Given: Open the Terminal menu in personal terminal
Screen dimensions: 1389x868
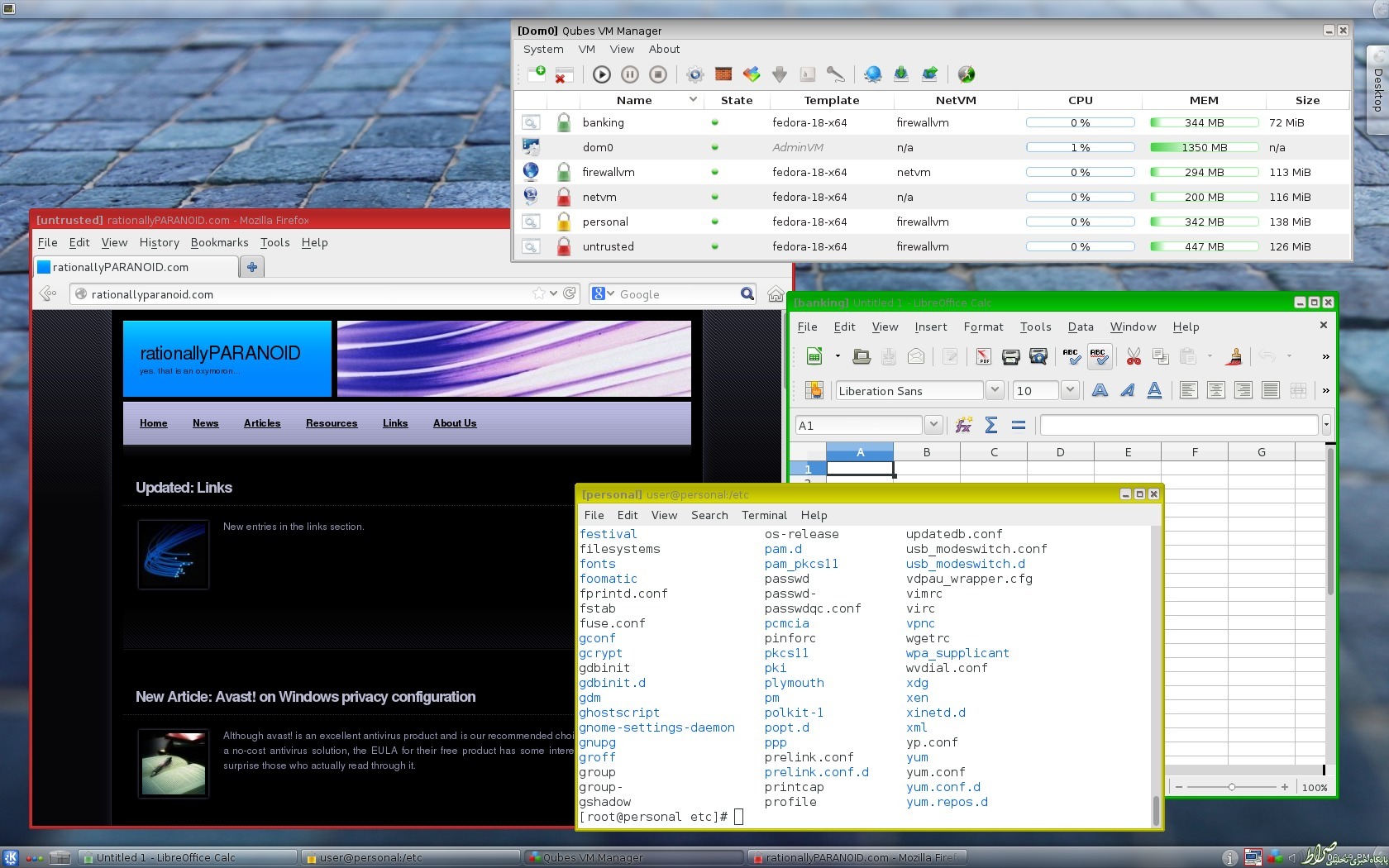Looking at the screenshot, I should point(764,515).
